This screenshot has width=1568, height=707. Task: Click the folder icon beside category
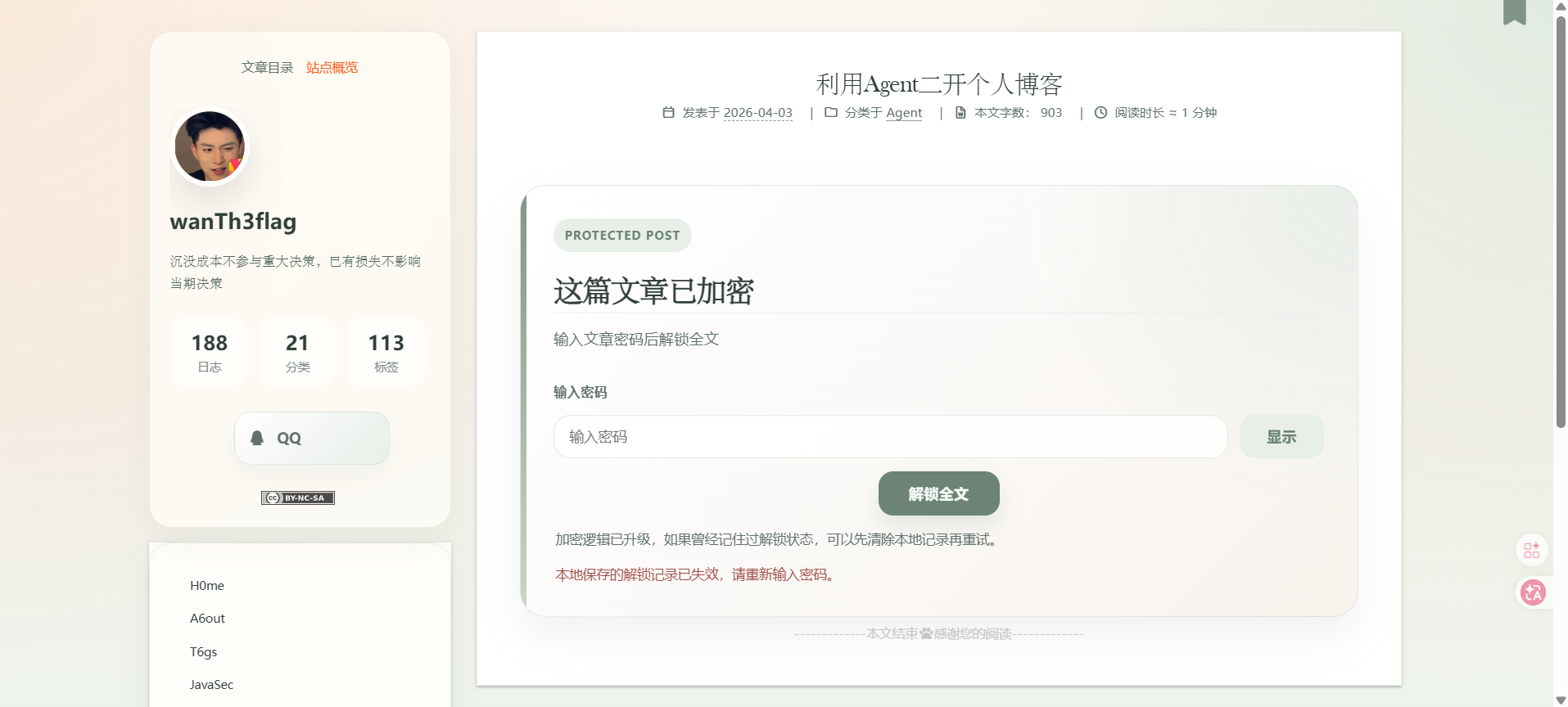830,112
